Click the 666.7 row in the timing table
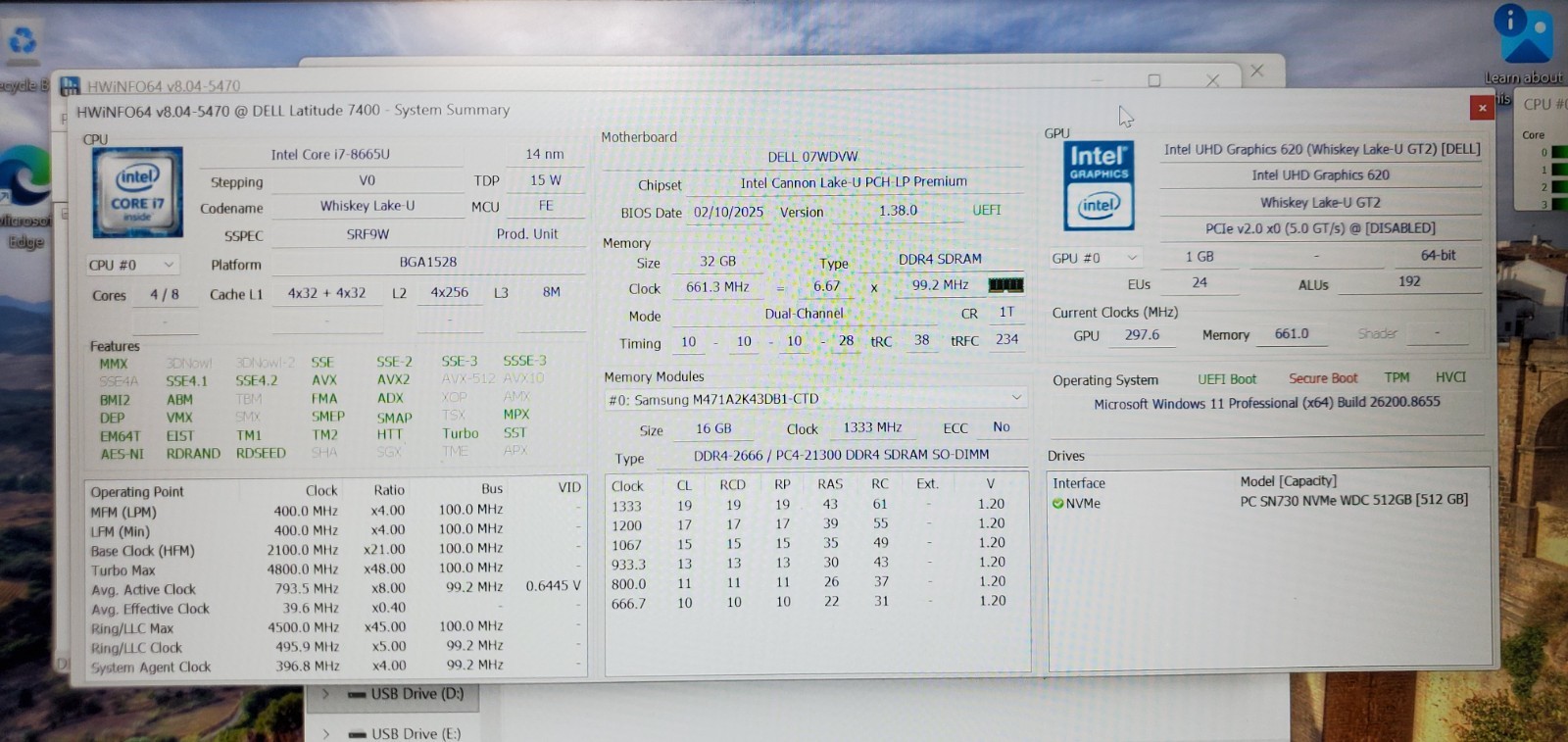The height and width of the screenshot is (742, 1568). pos(816,603)
